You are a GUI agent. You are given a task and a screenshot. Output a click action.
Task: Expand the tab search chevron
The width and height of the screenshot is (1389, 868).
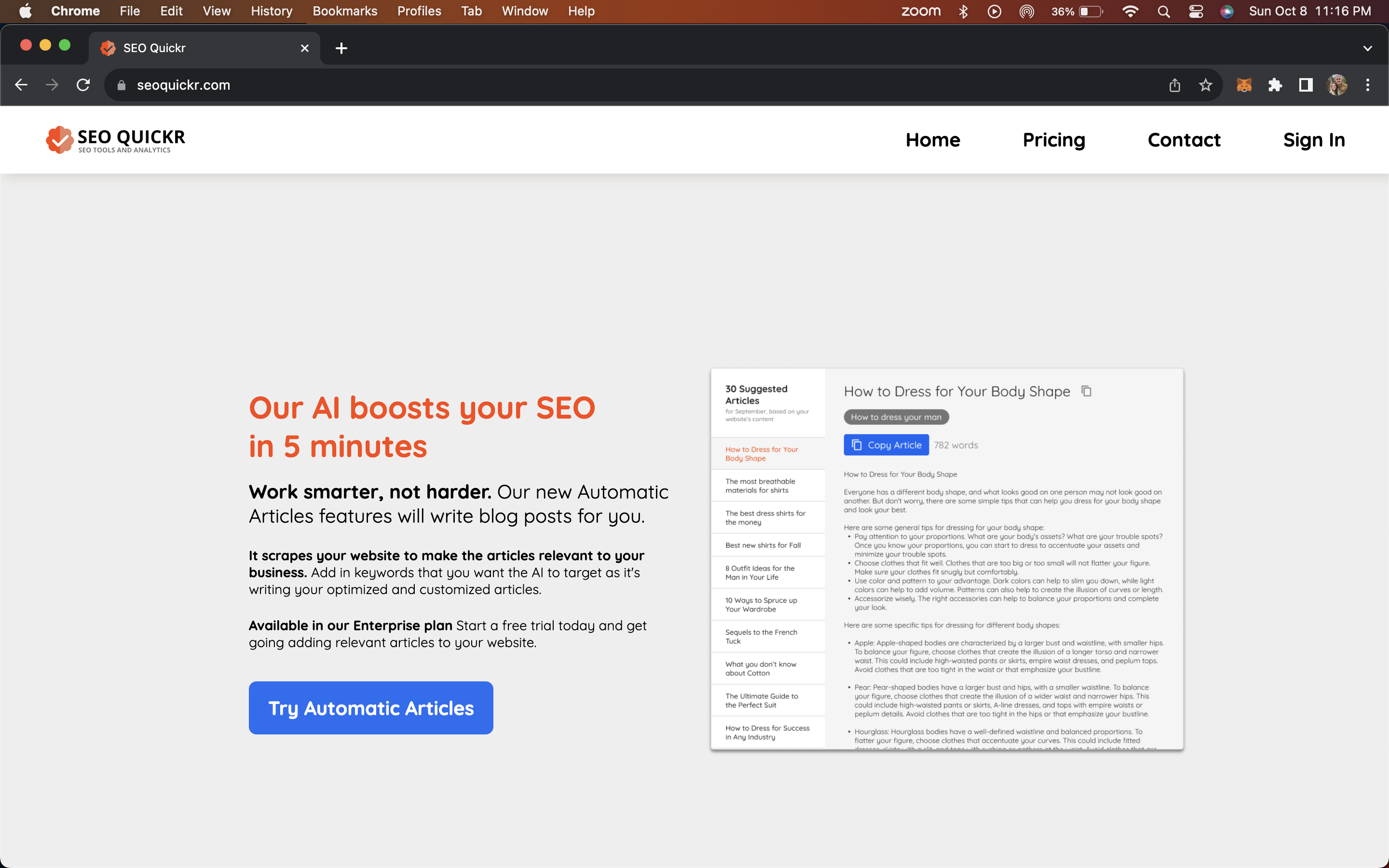point(1367,48)
